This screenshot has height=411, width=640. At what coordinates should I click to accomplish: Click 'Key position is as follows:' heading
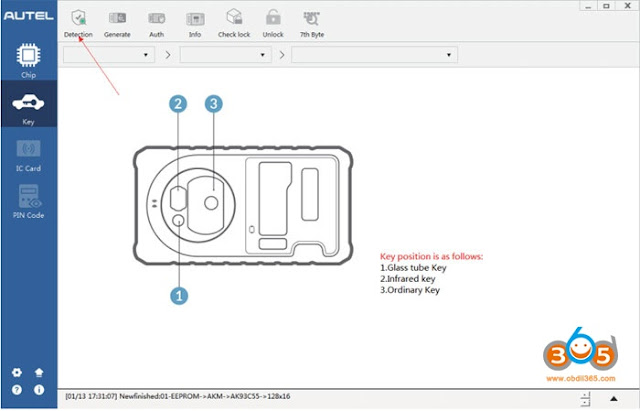431,256
